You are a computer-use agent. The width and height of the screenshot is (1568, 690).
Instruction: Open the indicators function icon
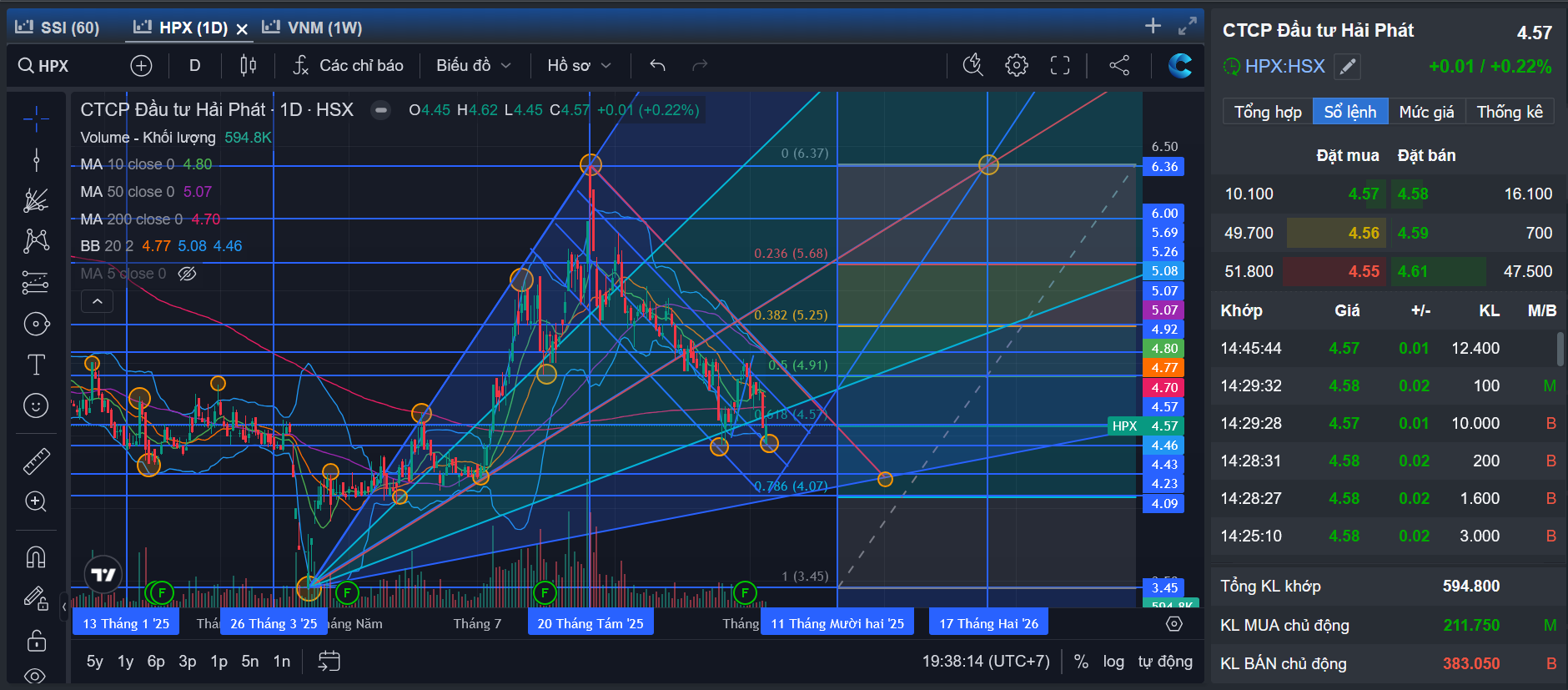tap(301, 66)
